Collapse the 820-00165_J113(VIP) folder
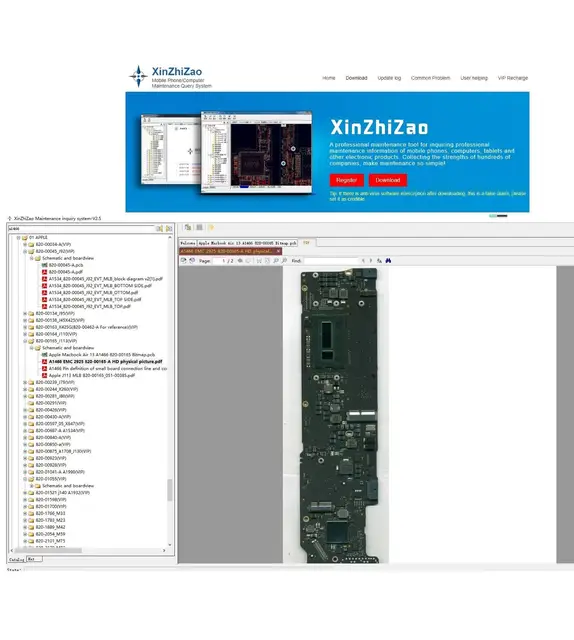 25,341
